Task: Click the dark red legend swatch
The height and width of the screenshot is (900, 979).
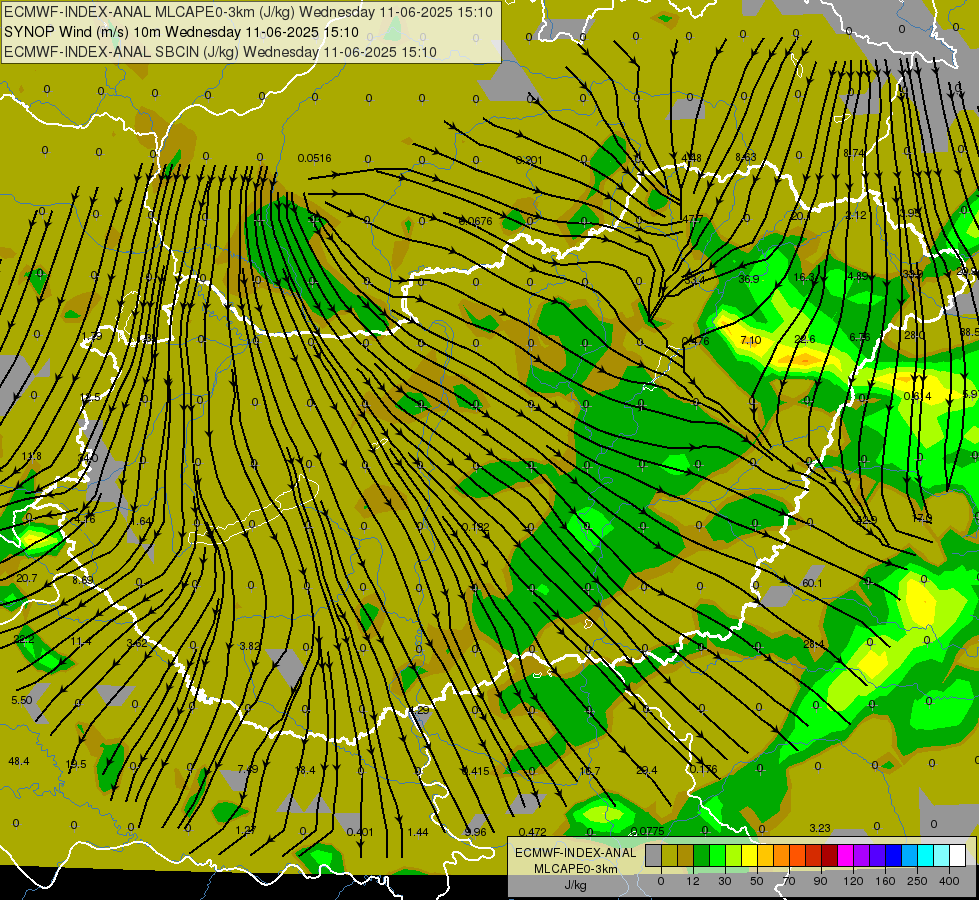Action: coord(829,856)
